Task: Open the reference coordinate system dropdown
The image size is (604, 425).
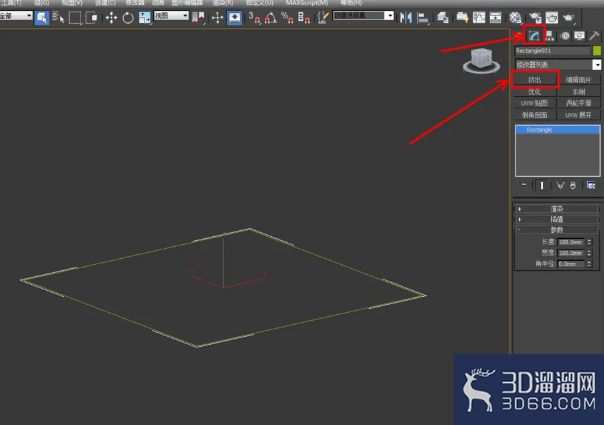Action: click(x=171, y=16)
